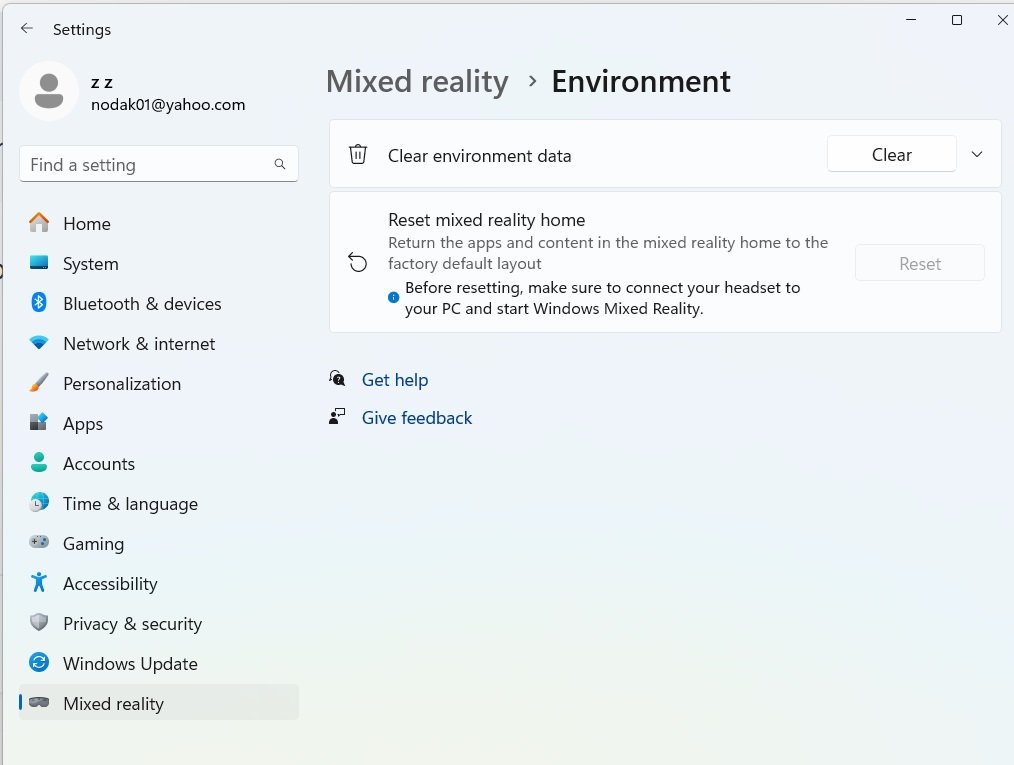
Task: Click the Windows Update sync icon
Action: pyautogui.click(x=39, y=663)
